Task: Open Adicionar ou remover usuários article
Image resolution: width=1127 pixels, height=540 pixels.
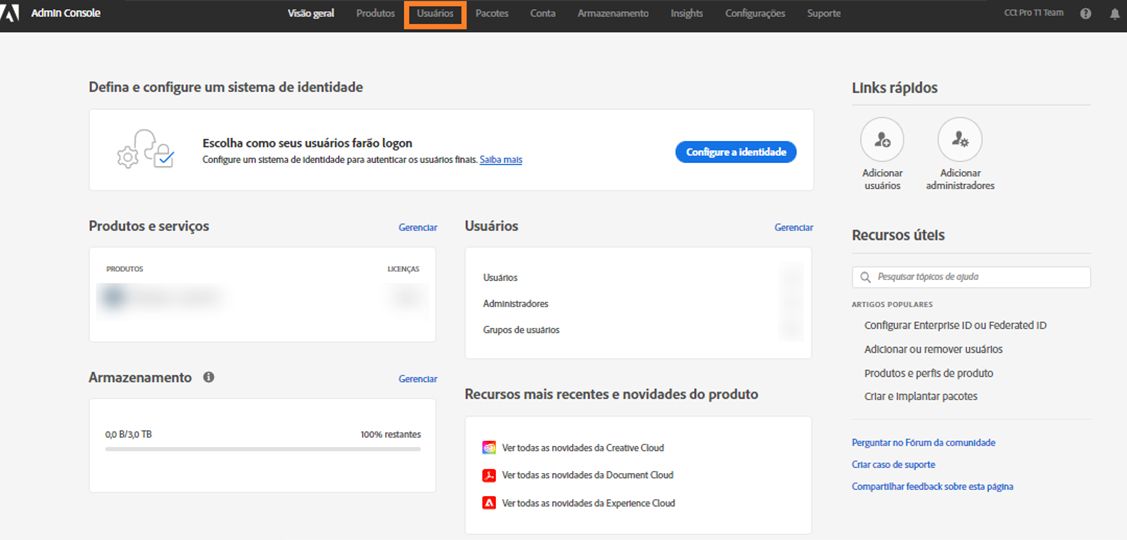Action: 933,349
